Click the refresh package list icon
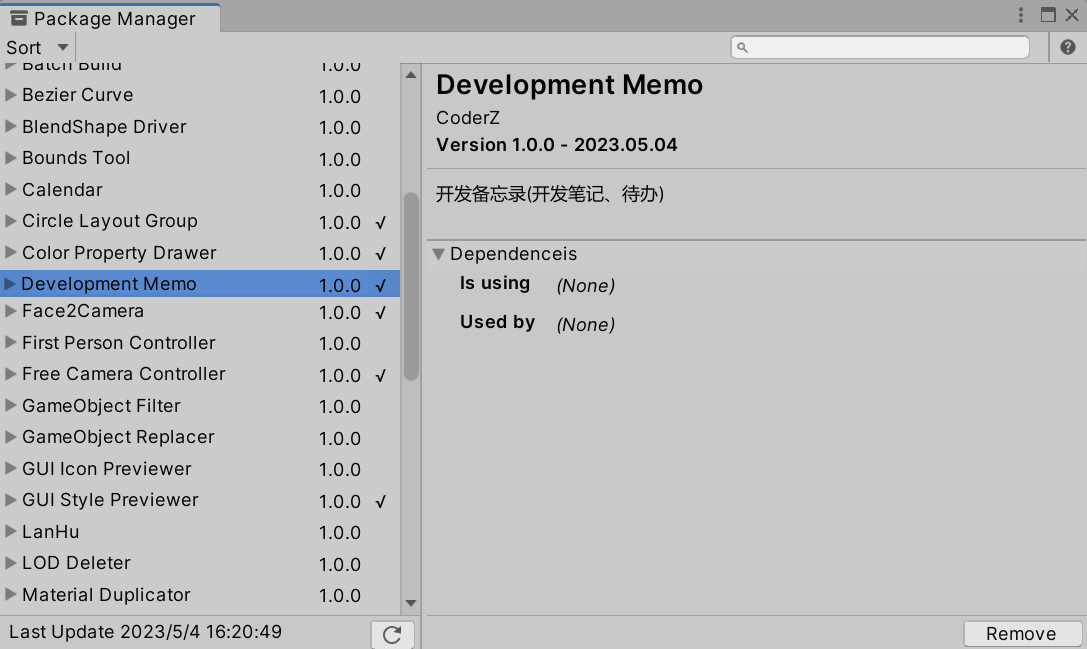 (392, 634)
